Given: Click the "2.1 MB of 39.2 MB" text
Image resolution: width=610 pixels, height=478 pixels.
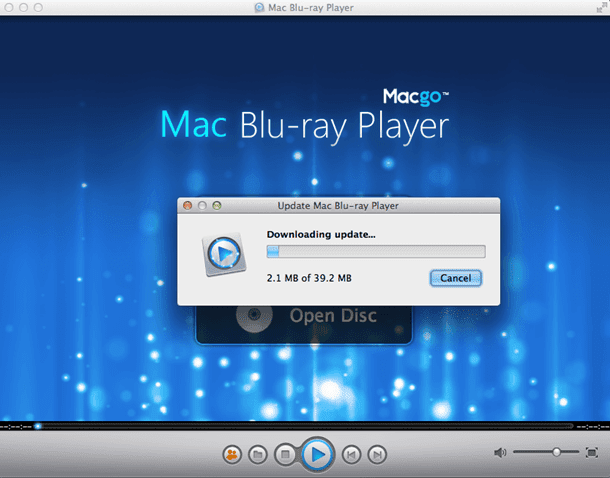Looking at the screenshot, I should click(x=309, y=278).
